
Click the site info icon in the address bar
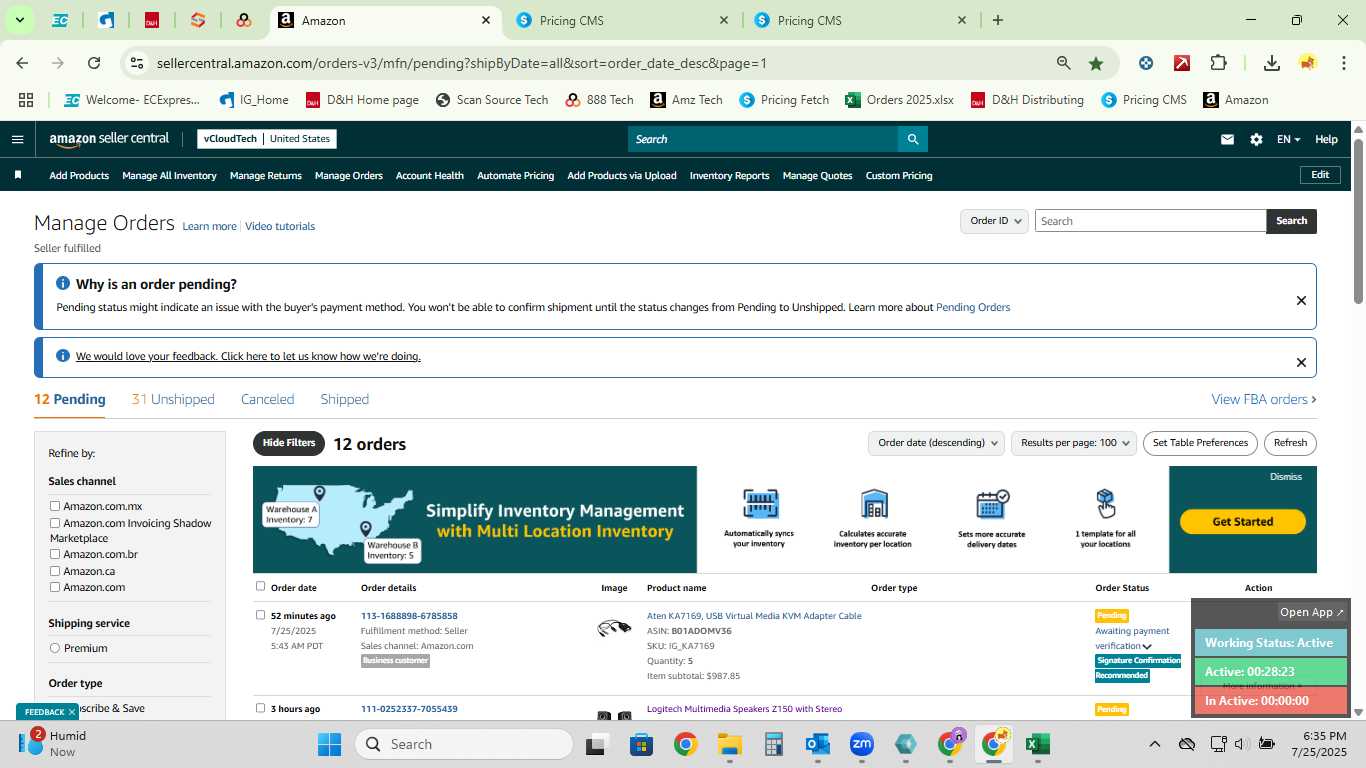click(137, 63)
